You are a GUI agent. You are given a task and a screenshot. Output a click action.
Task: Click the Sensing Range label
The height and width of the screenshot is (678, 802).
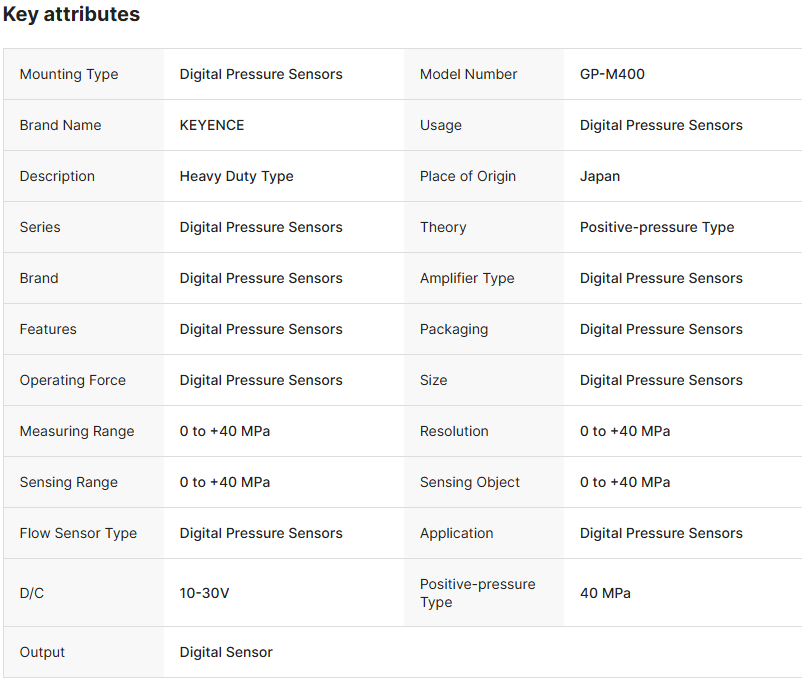tap(69, 482)
